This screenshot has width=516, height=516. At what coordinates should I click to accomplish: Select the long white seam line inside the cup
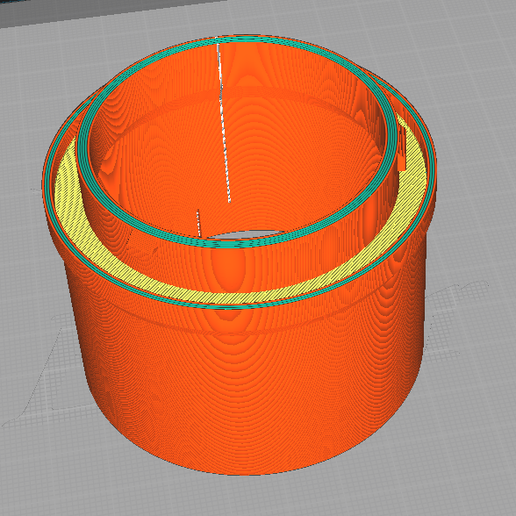224,123
